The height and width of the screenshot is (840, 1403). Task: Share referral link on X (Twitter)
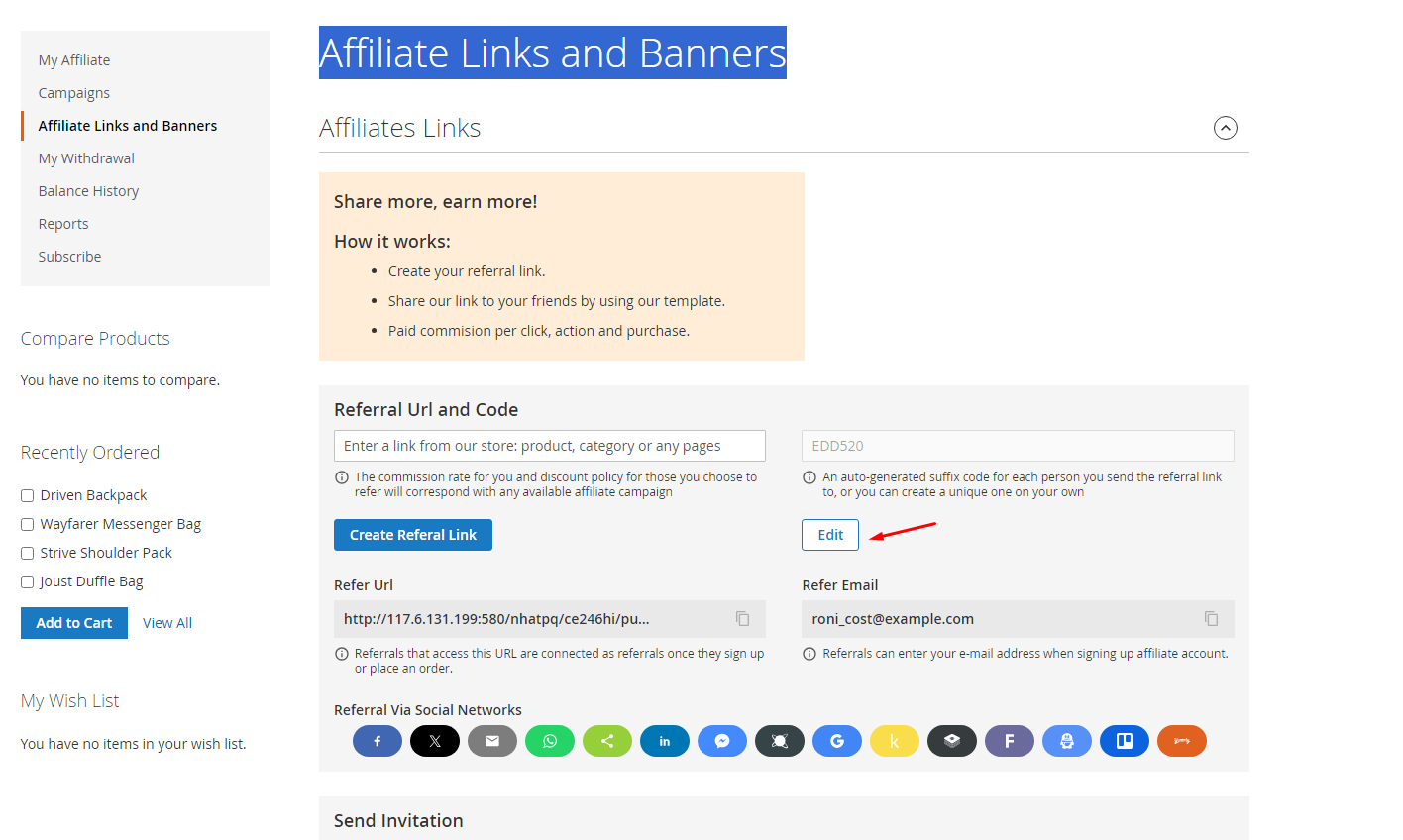pyautogui.click(x=435, y=741)
